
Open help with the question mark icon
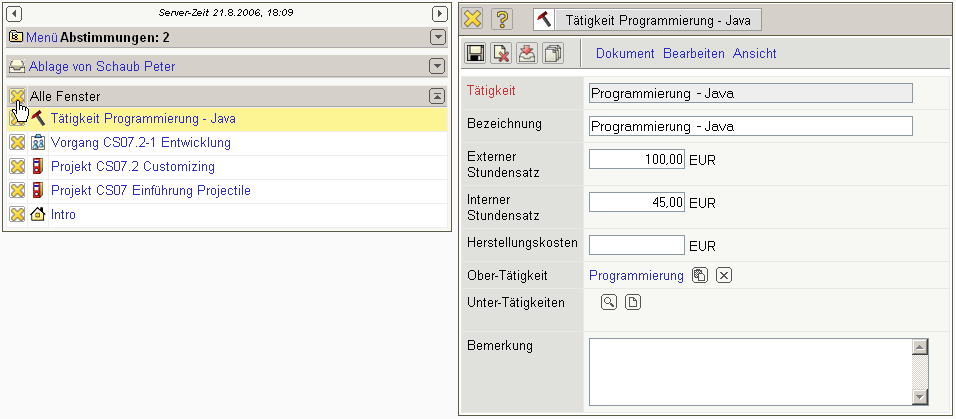click(x=502, y=19)
